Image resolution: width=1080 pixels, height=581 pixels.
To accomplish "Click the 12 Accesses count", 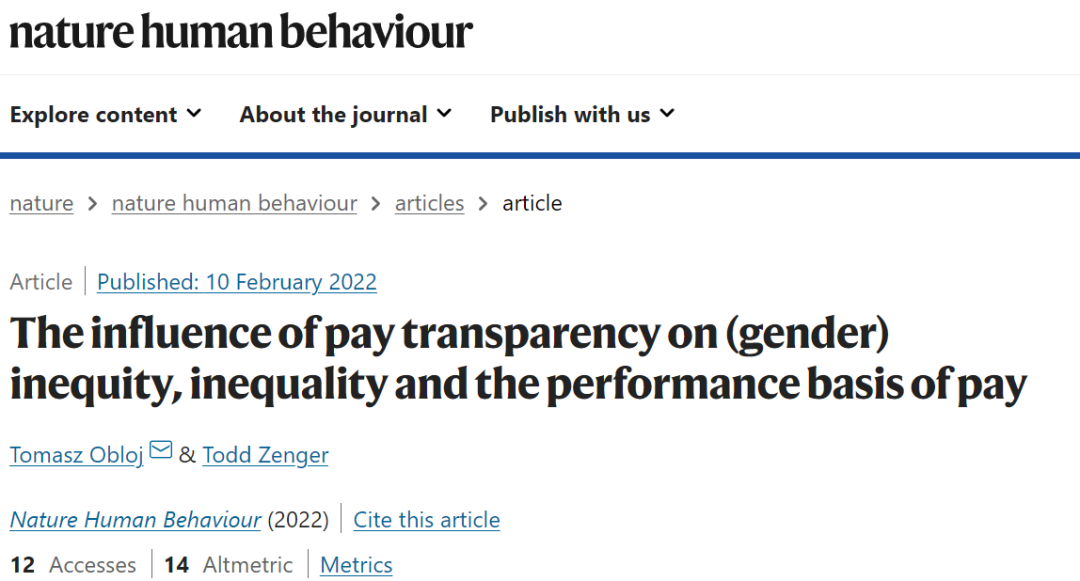I will pos(73,565).
